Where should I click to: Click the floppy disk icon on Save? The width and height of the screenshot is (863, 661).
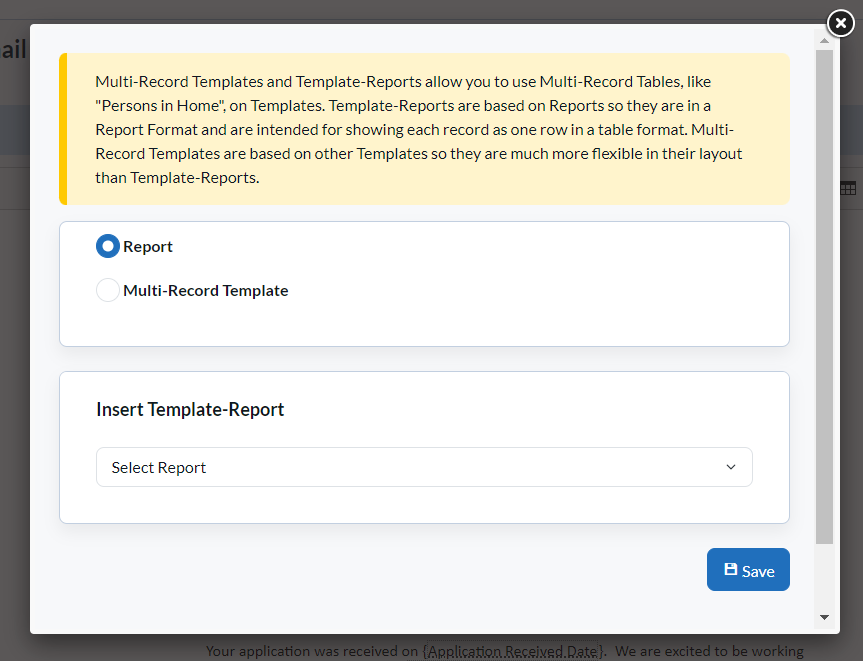pyautogui.click(x=730, y=570)
